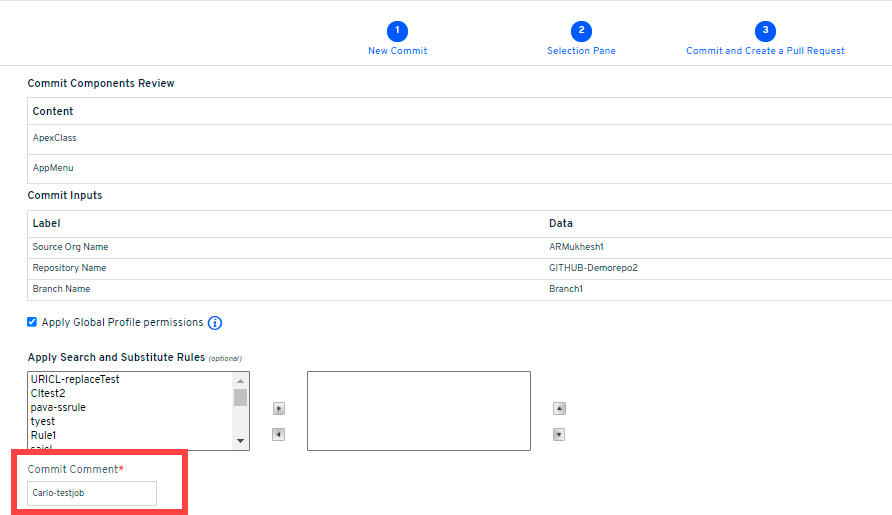Open Commit and Create a Pull Request step
The width and height of the screenshot is (892, 515).
765,51
